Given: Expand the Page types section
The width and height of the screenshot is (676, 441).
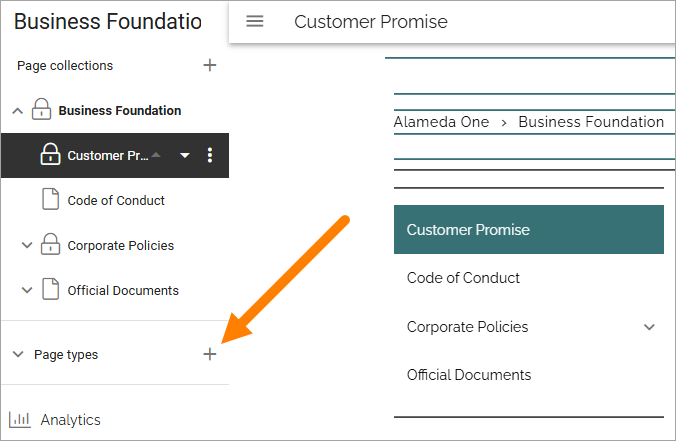Looking at the screenshot, I should point(18,354).
